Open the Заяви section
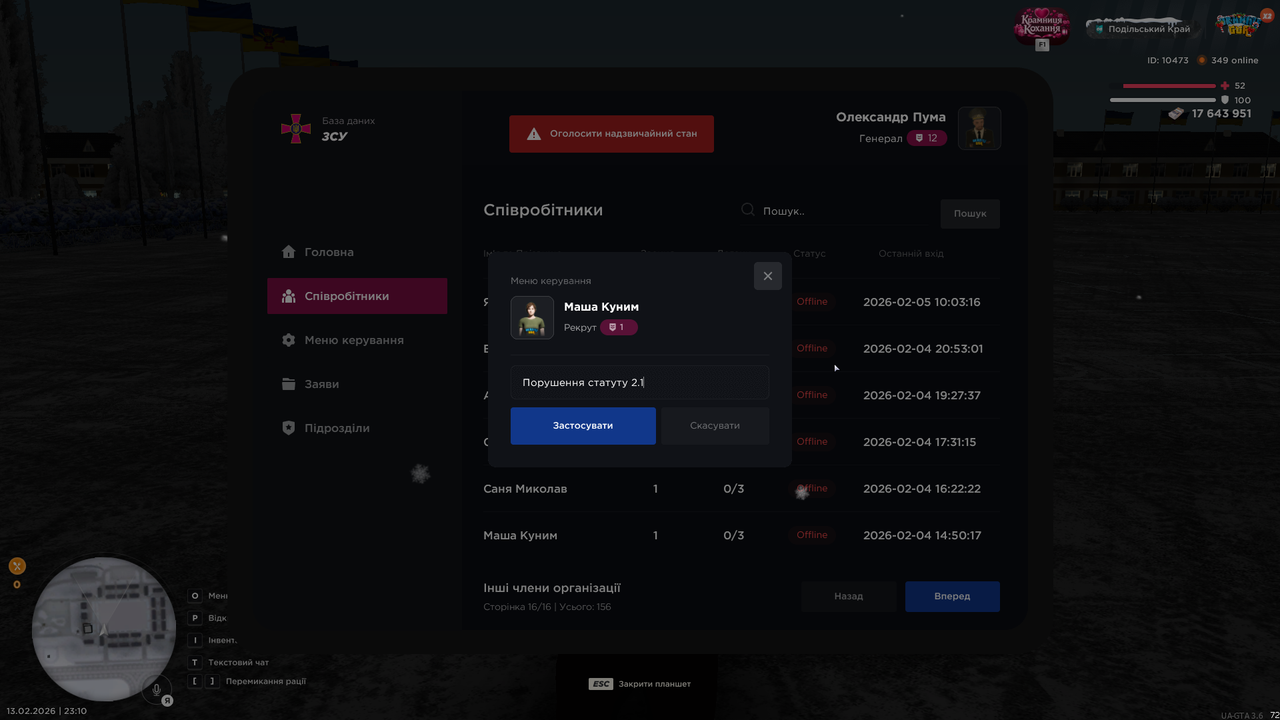1280x720 pixels. [357, 384]
